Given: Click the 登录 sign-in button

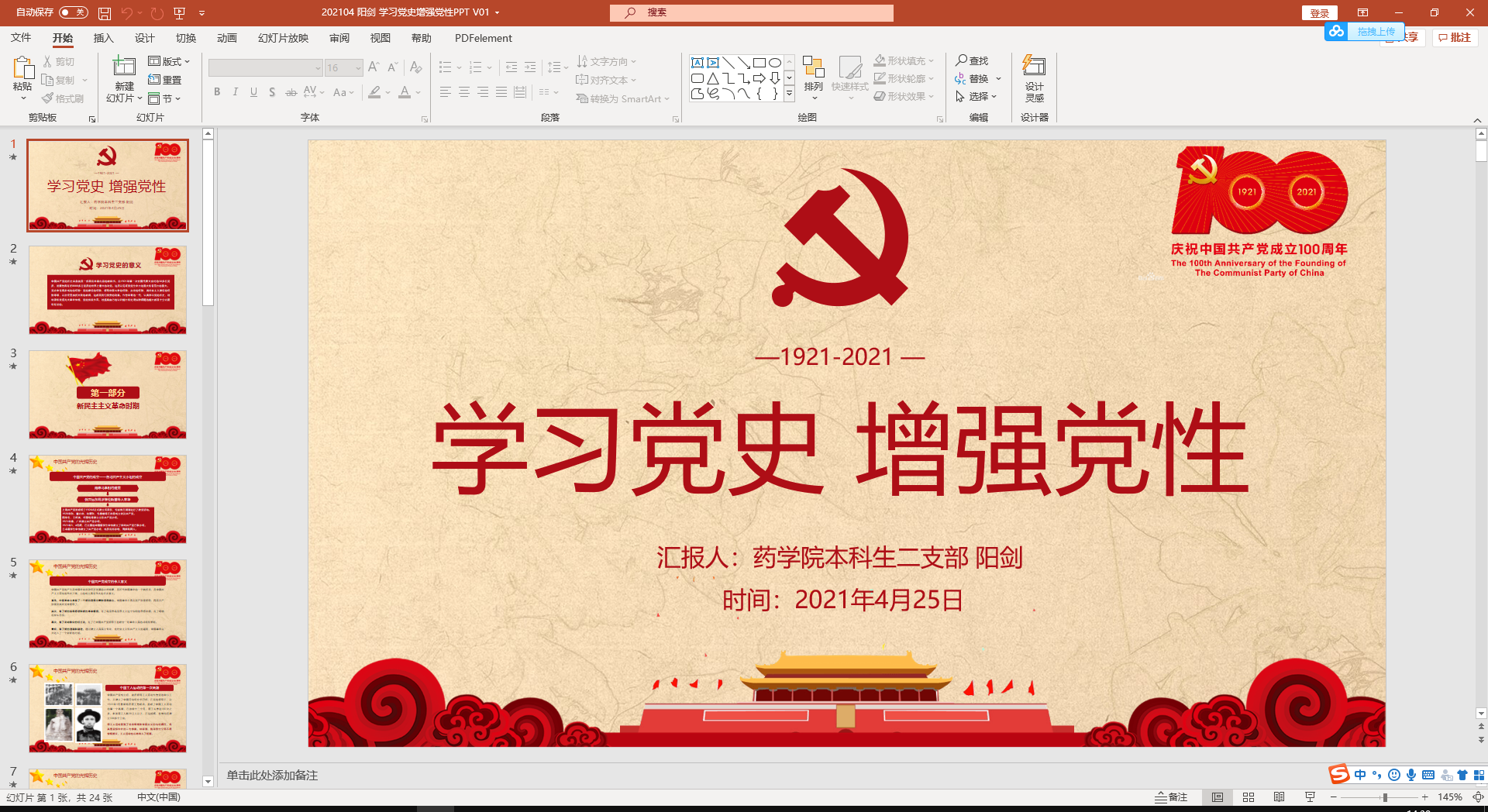Looking at the screenshot, I should pos(1320,12).
